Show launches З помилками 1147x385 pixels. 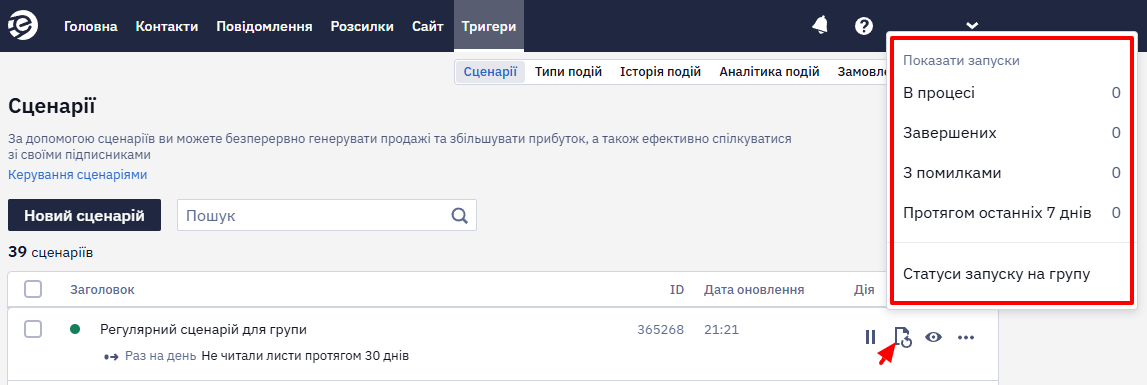tap(1011, 173)
